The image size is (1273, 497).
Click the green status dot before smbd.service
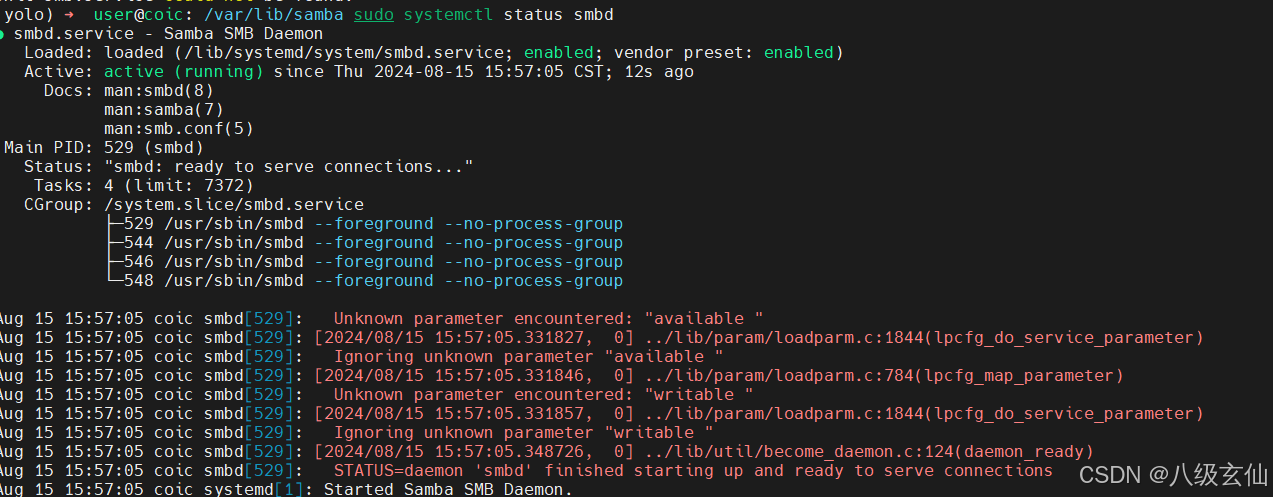tap(2, 34)
